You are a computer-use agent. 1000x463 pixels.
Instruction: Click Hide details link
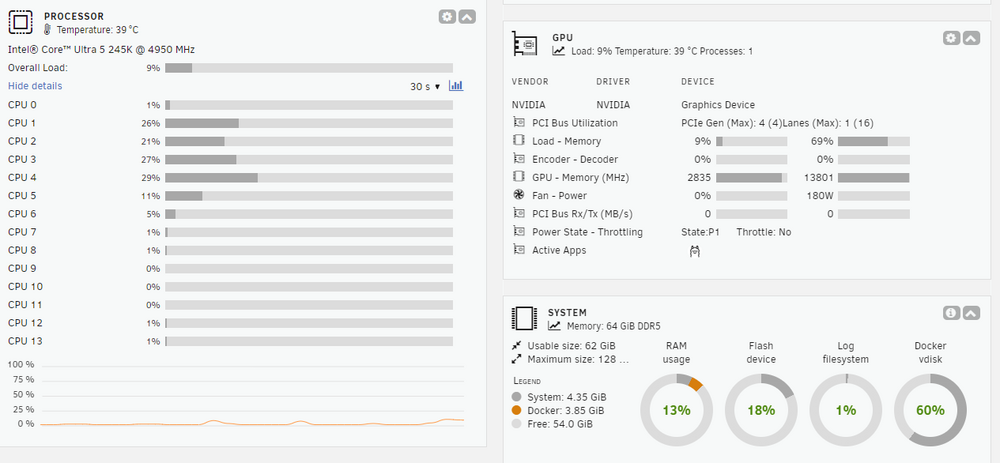point(35,85)
